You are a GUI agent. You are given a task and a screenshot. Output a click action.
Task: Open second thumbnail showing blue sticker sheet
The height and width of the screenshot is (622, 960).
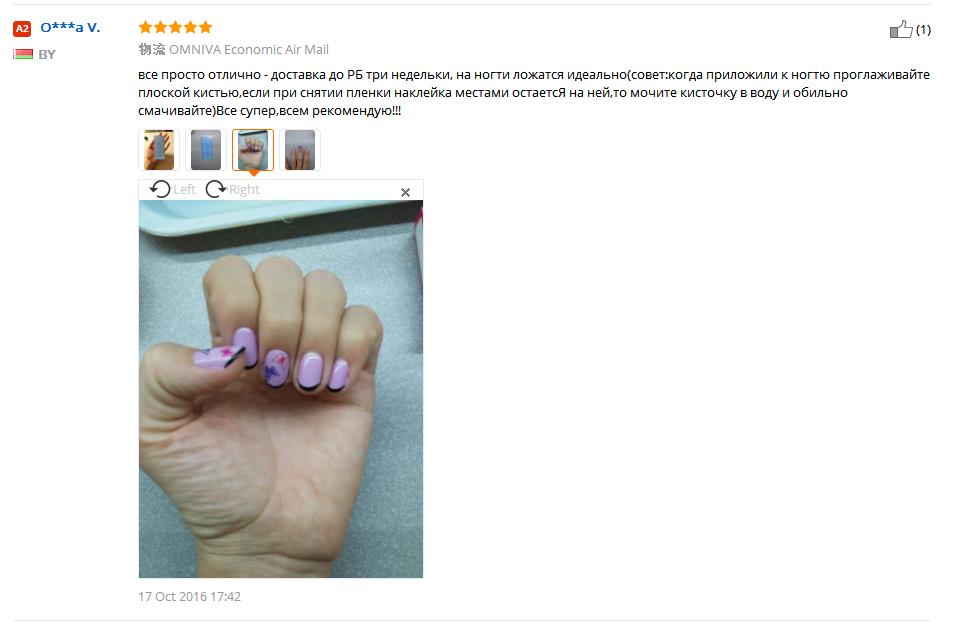206,150
